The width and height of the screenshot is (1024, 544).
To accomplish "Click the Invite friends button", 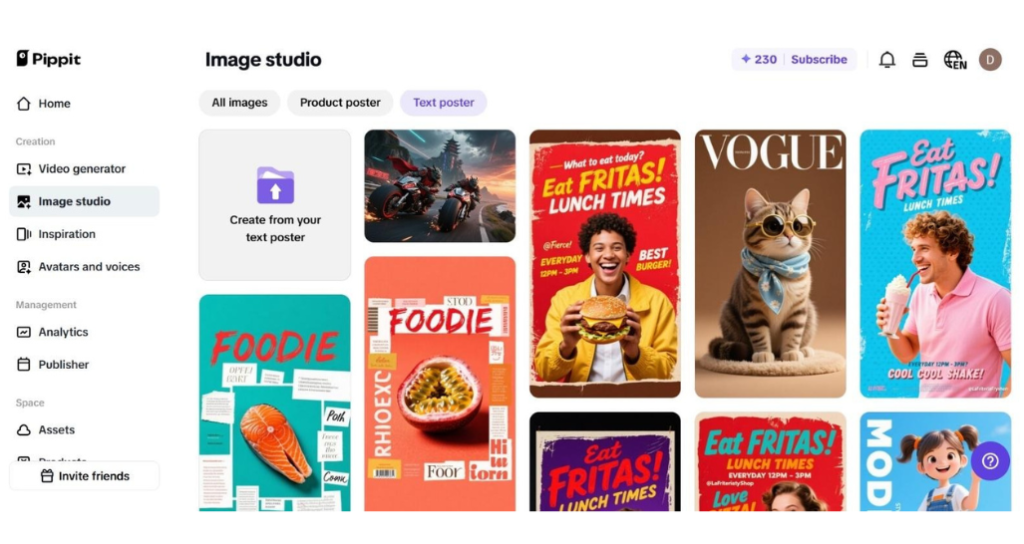I will [x=85, y=476].
